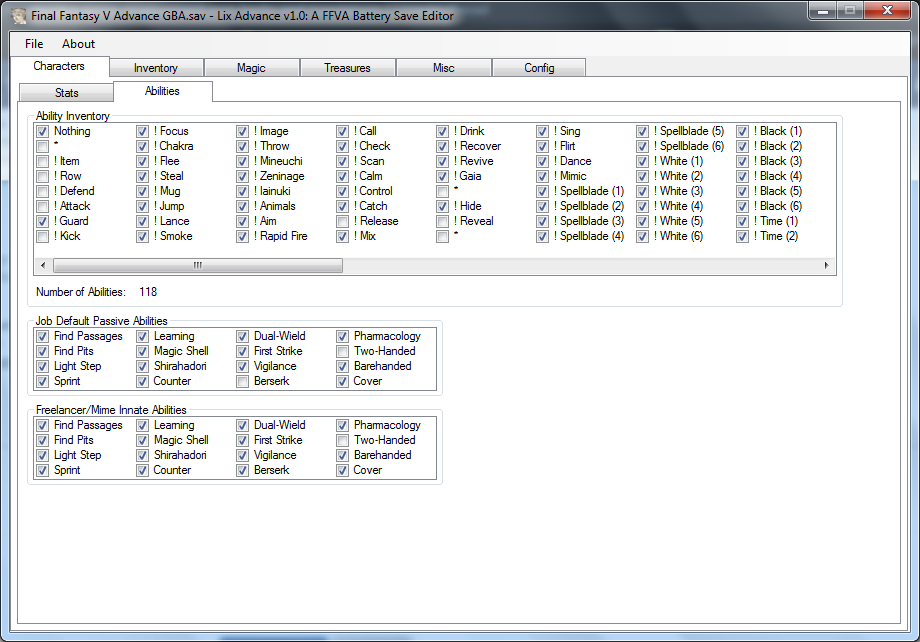Switch to the Magic tab
The height and width of the screenshot is (642, 920).
point(251,68)
